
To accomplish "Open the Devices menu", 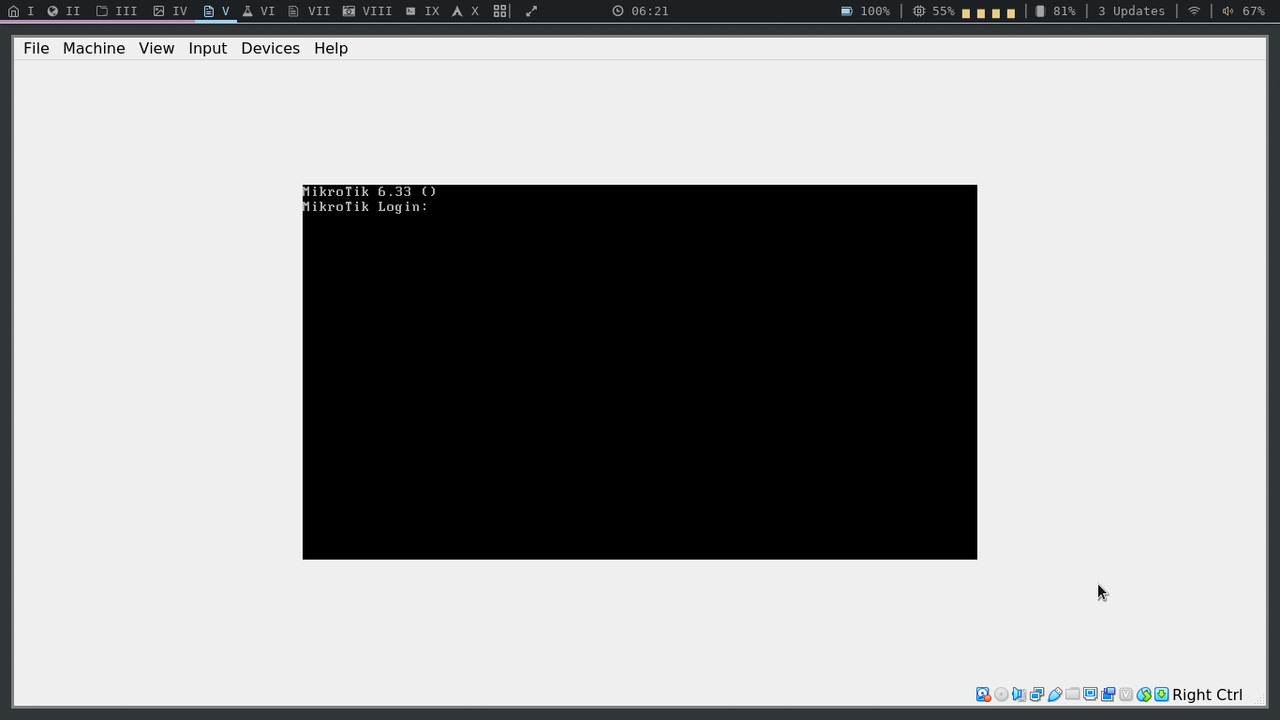I will tap(270, 48).
